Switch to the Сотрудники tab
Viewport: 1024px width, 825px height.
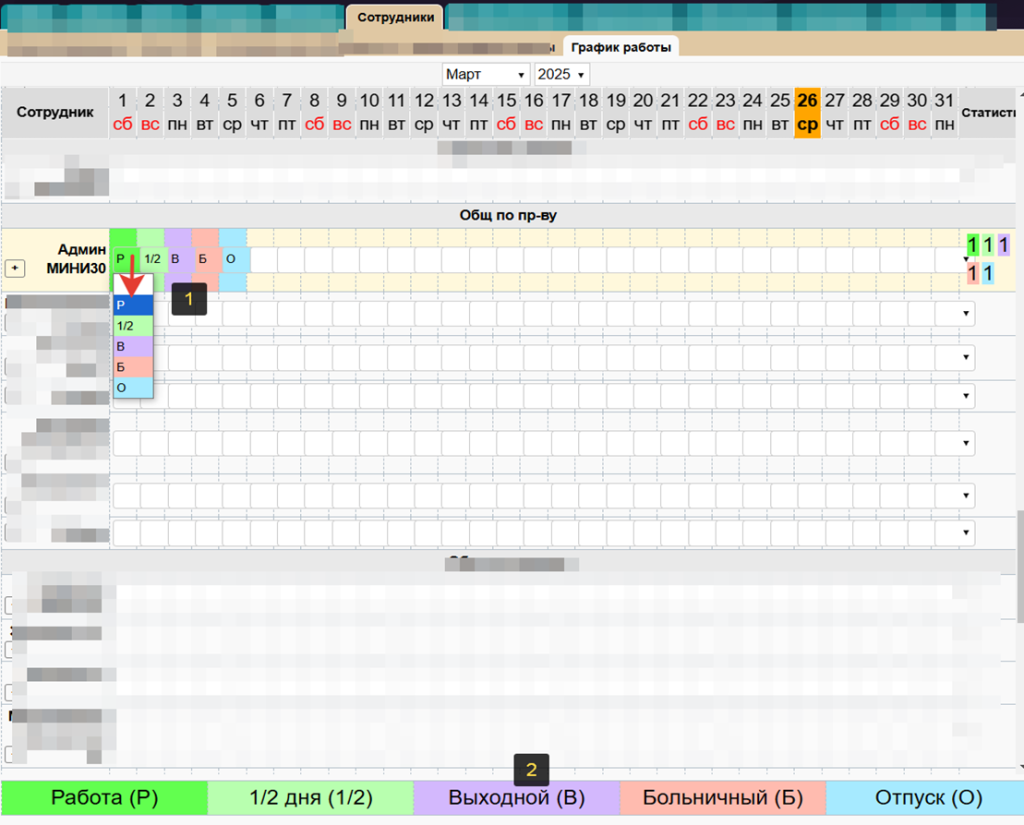tap(395, 17)
